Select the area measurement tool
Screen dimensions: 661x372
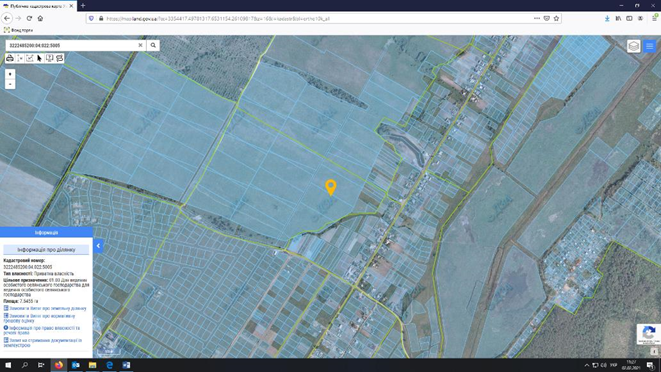30,58
